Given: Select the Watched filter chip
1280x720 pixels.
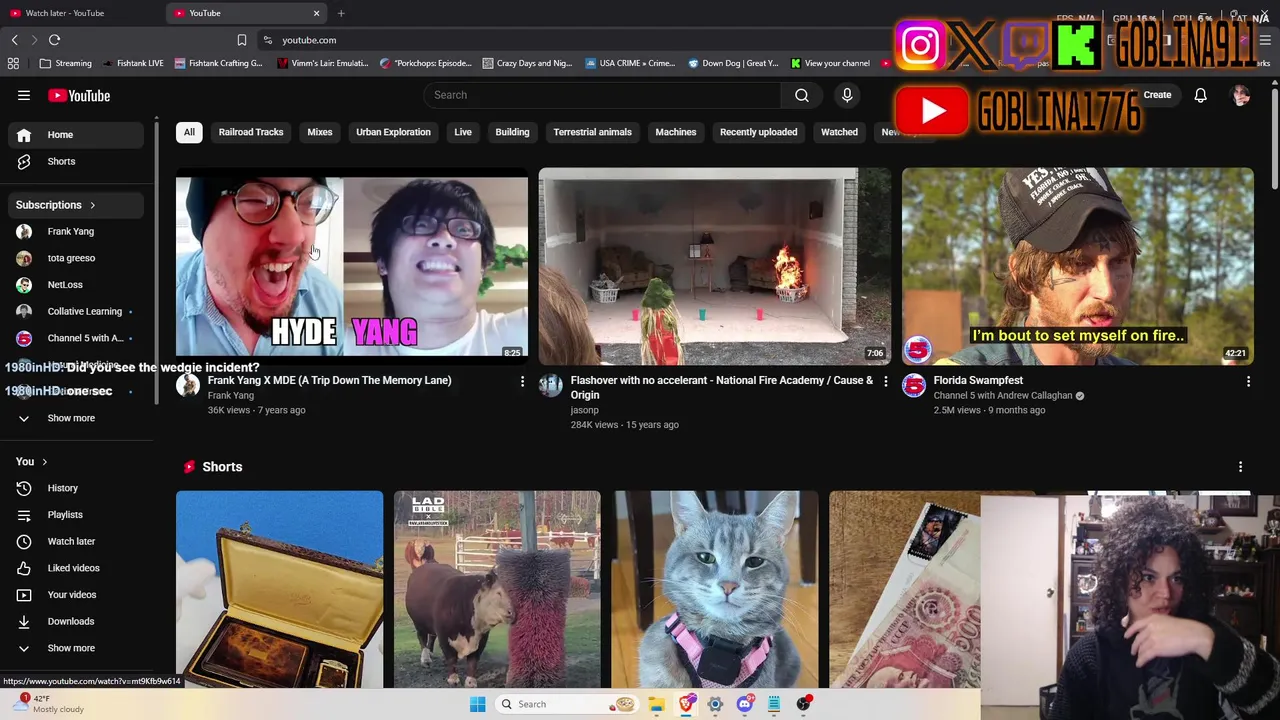Looking at the screenshot, I should click(x=839, y=132).
